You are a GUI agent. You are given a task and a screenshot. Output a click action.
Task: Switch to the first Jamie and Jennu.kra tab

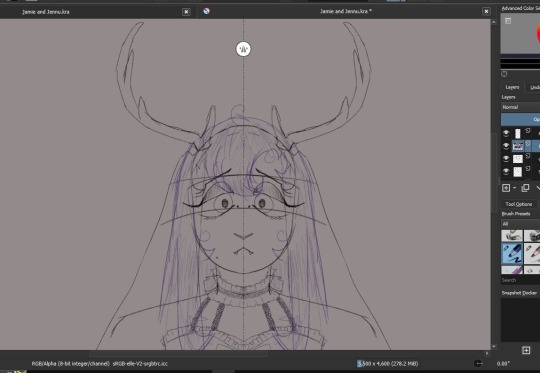tap(46, 12)
